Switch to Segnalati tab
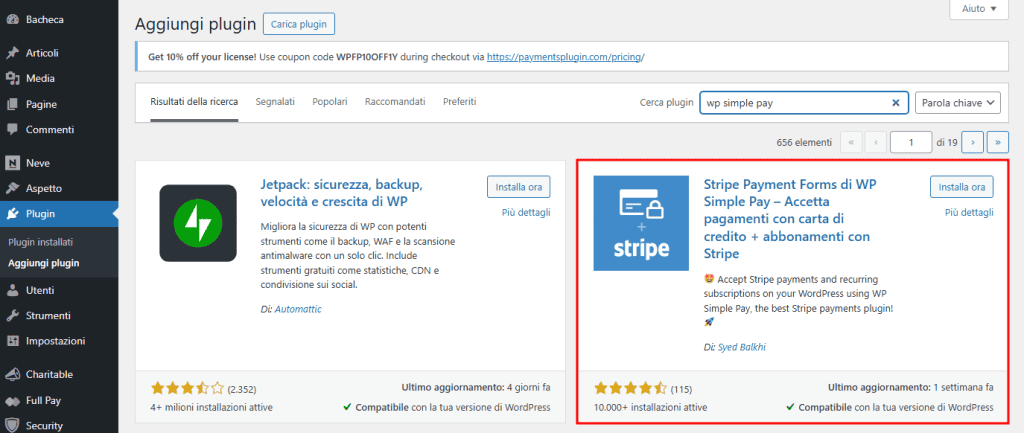The height and width of the screenshot is (433, 1024). click(x=275, y=102)
